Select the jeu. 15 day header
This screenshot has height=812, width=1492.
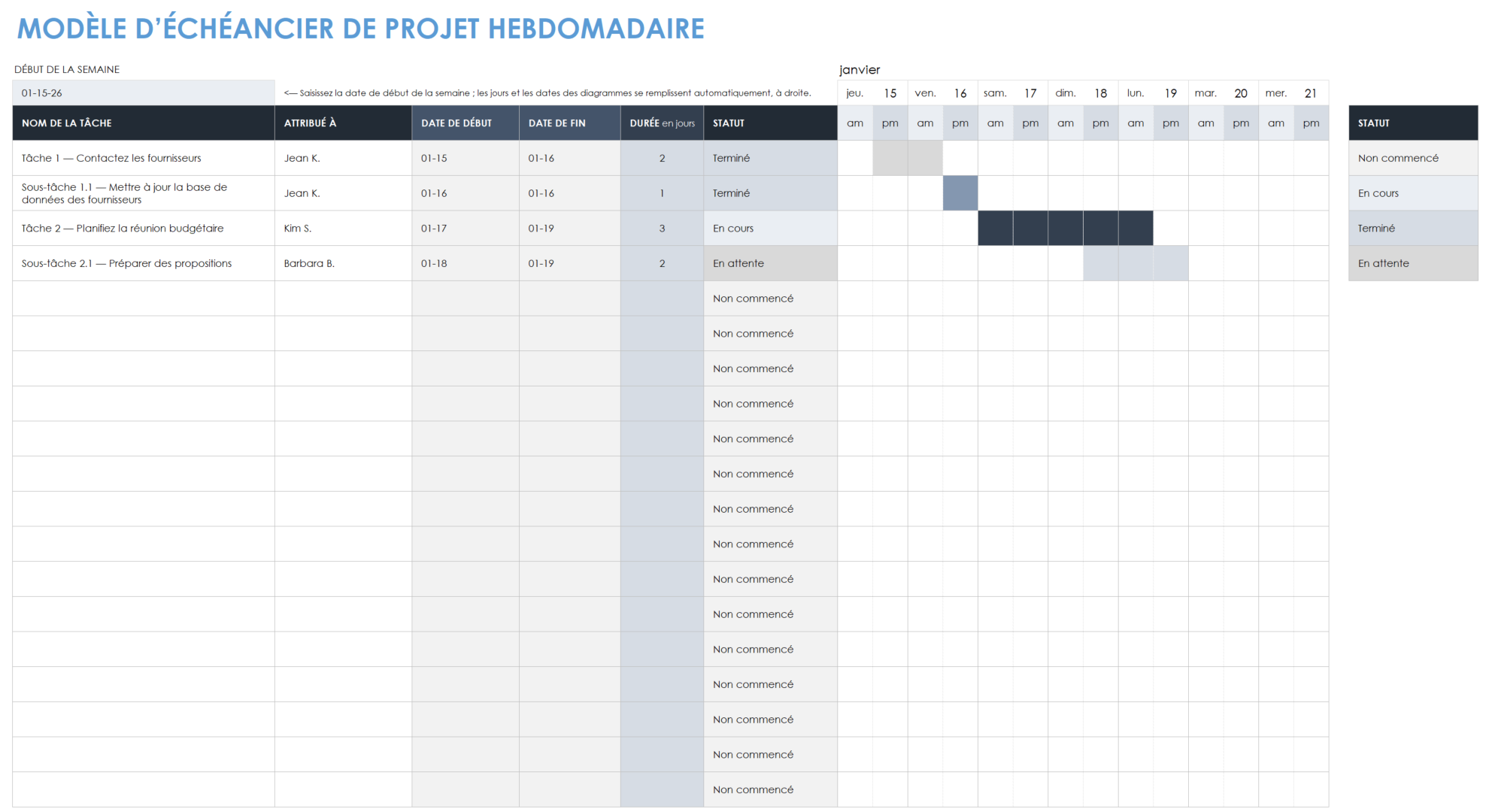pos(872,93)
